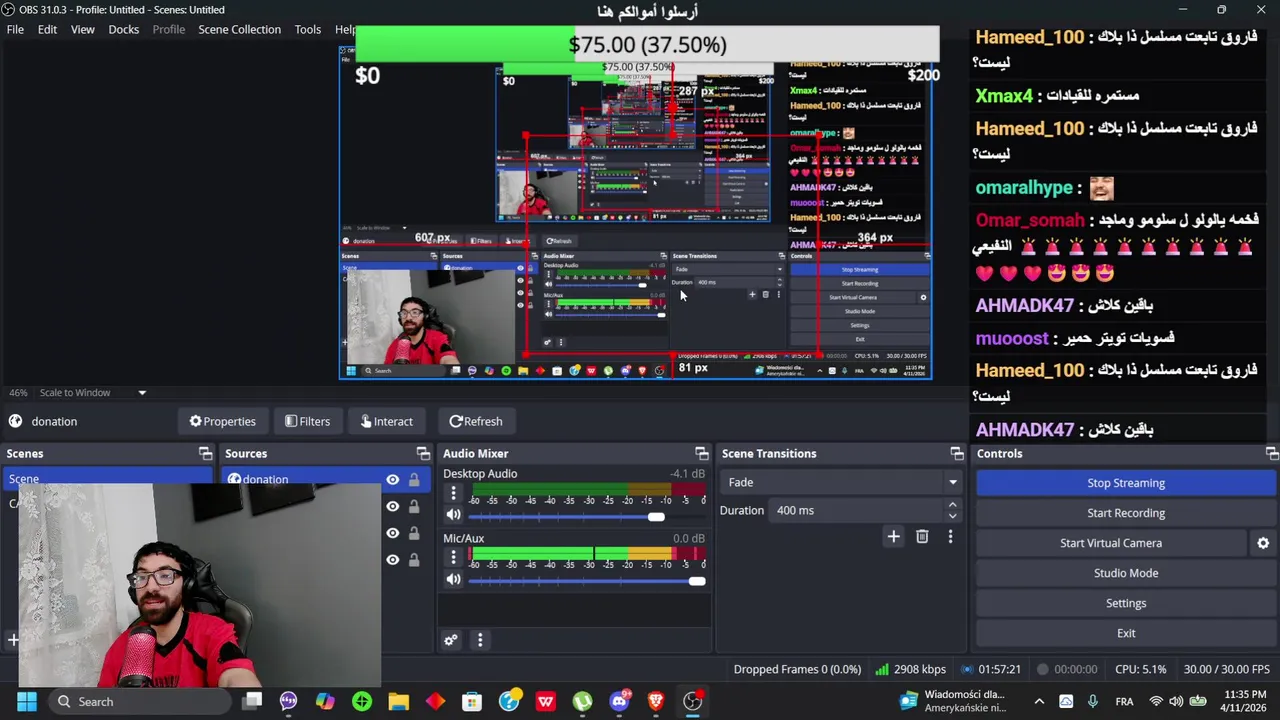Open the Tools menu

[308, 29]
